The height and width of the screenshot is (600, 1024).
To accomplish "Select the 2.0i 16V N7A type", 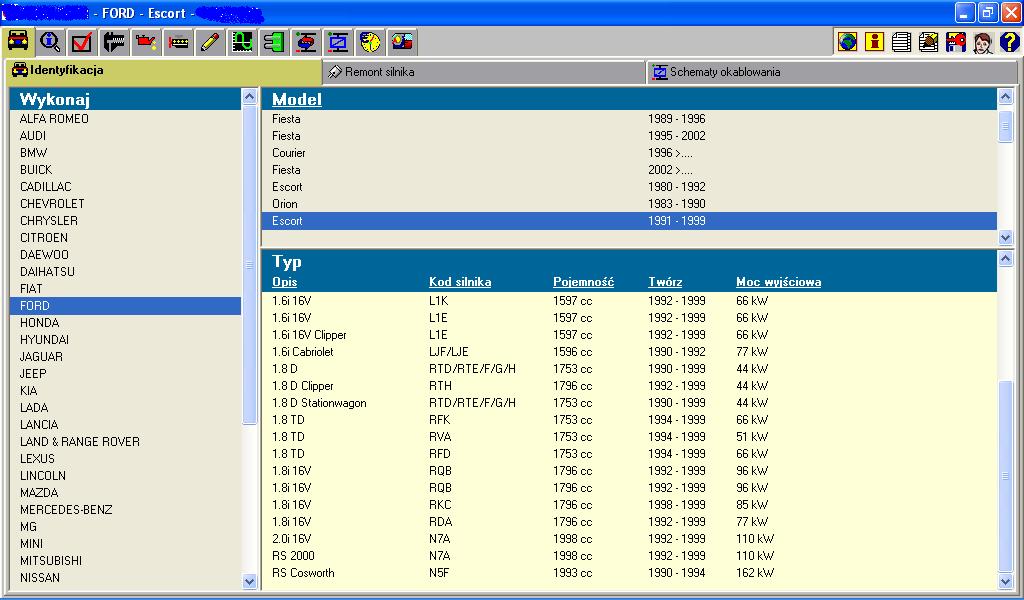I will click(x=629, y=539).
